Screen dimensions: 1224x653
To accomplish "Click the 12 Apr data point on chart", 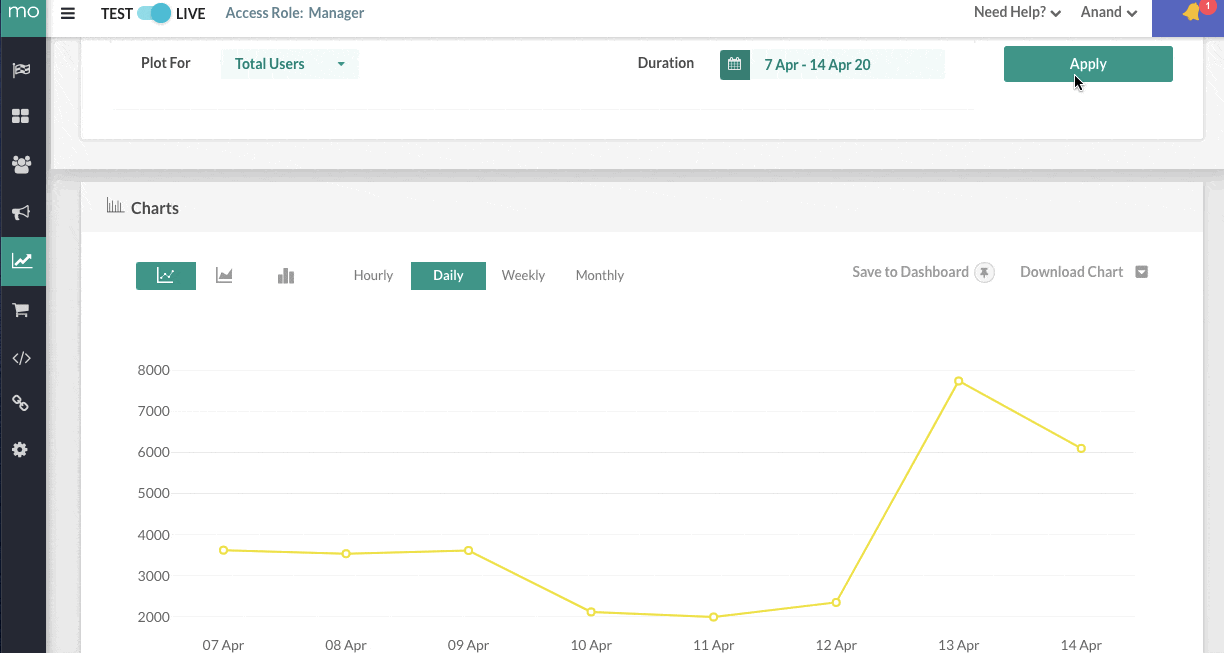I will (836, 602).
